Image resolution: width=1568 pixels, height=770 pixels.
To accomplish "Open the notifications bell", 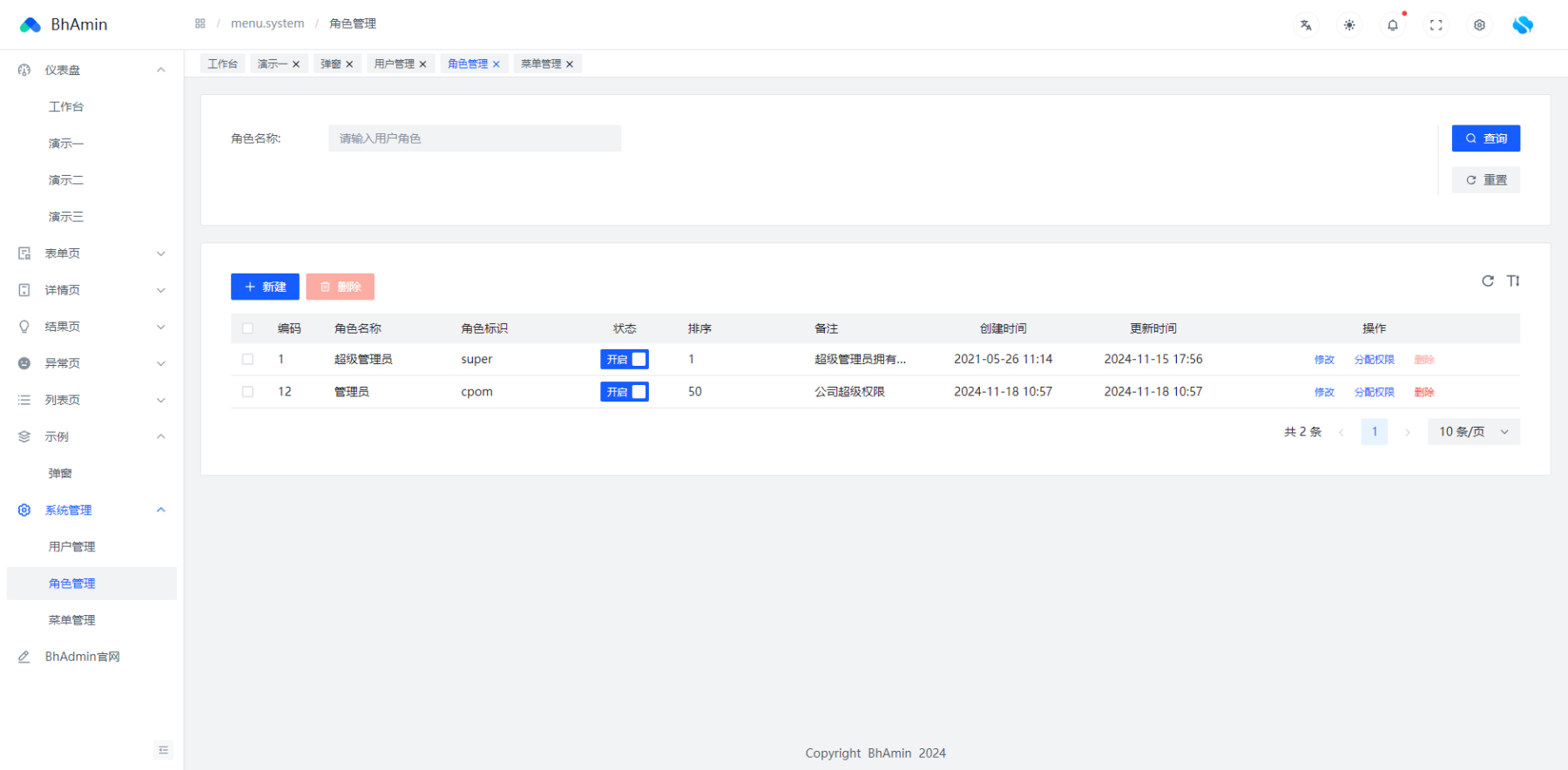I will [1393, 25].
